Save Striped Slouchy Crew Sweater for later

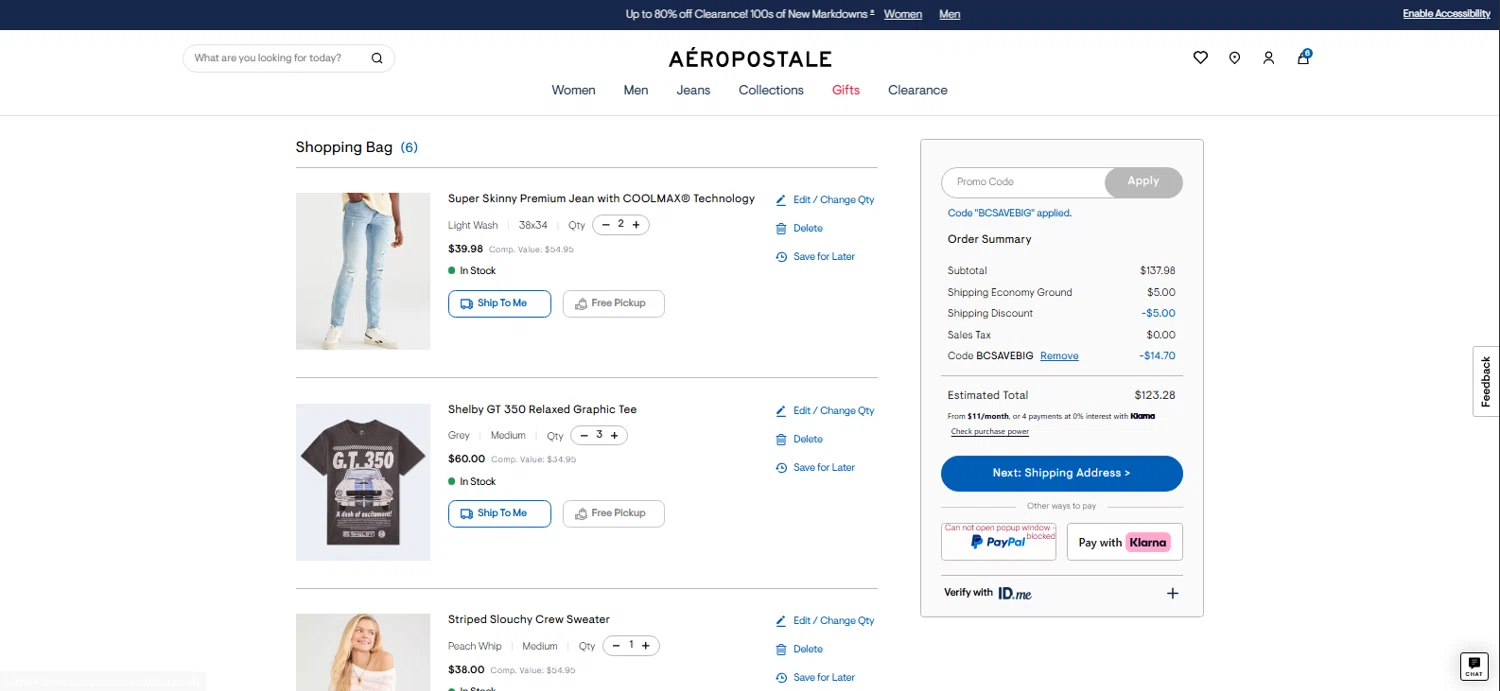[815, 678]
